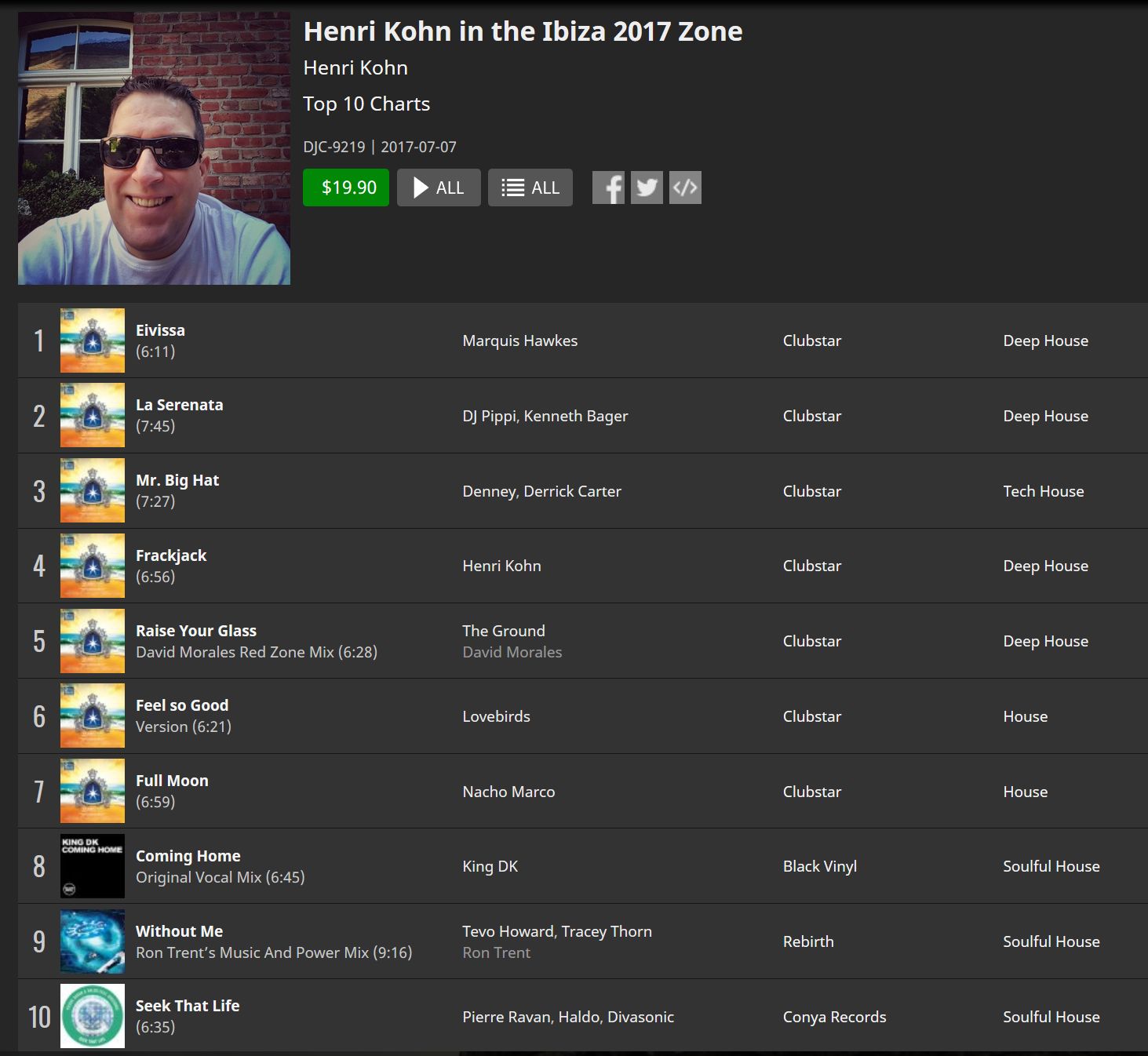
Task: Click King DK Coming Home cover art
Action: 93,866
